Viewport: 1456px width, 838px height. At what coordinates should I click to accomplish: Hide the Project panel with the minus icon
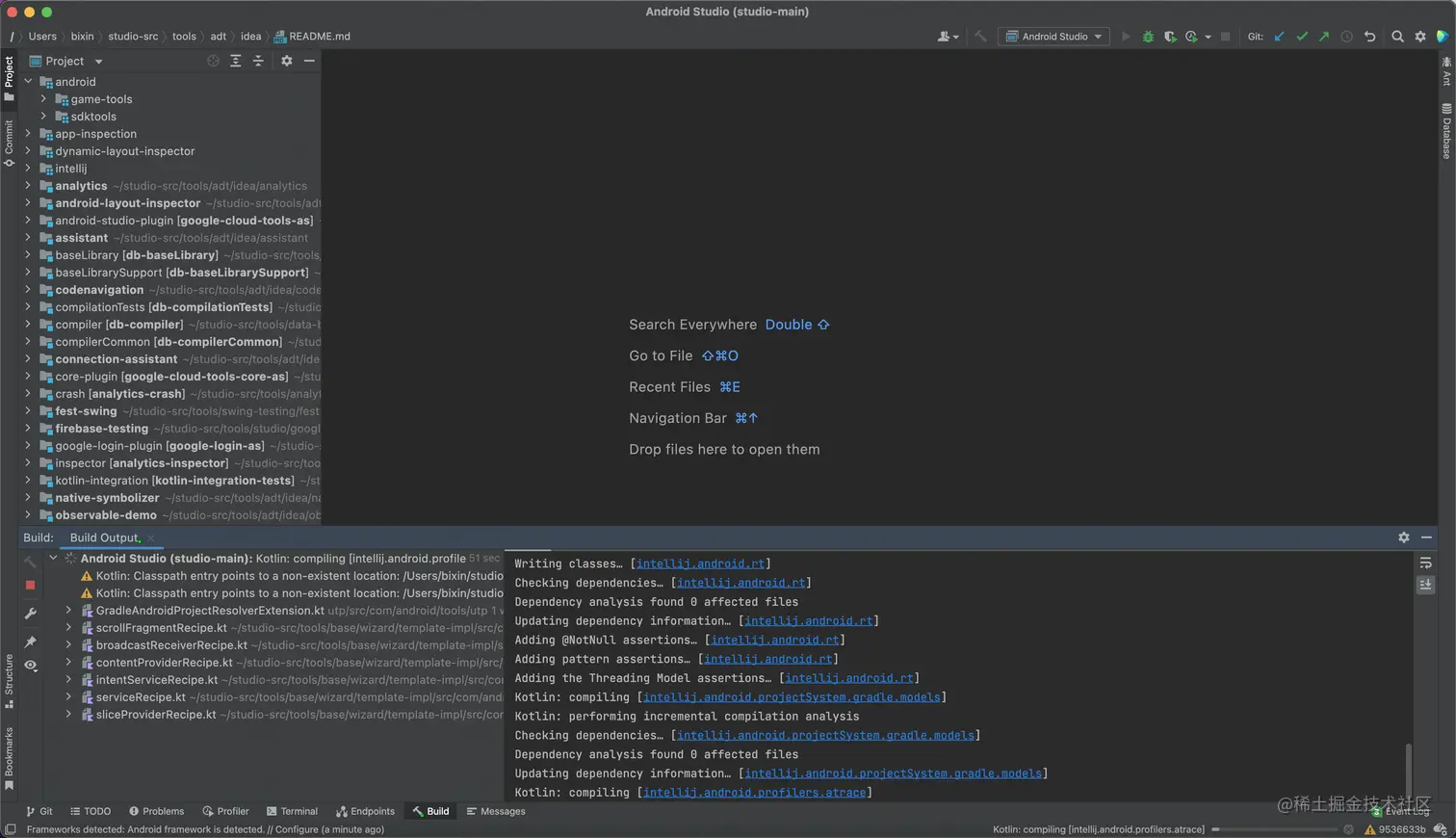tap(309, 61)
